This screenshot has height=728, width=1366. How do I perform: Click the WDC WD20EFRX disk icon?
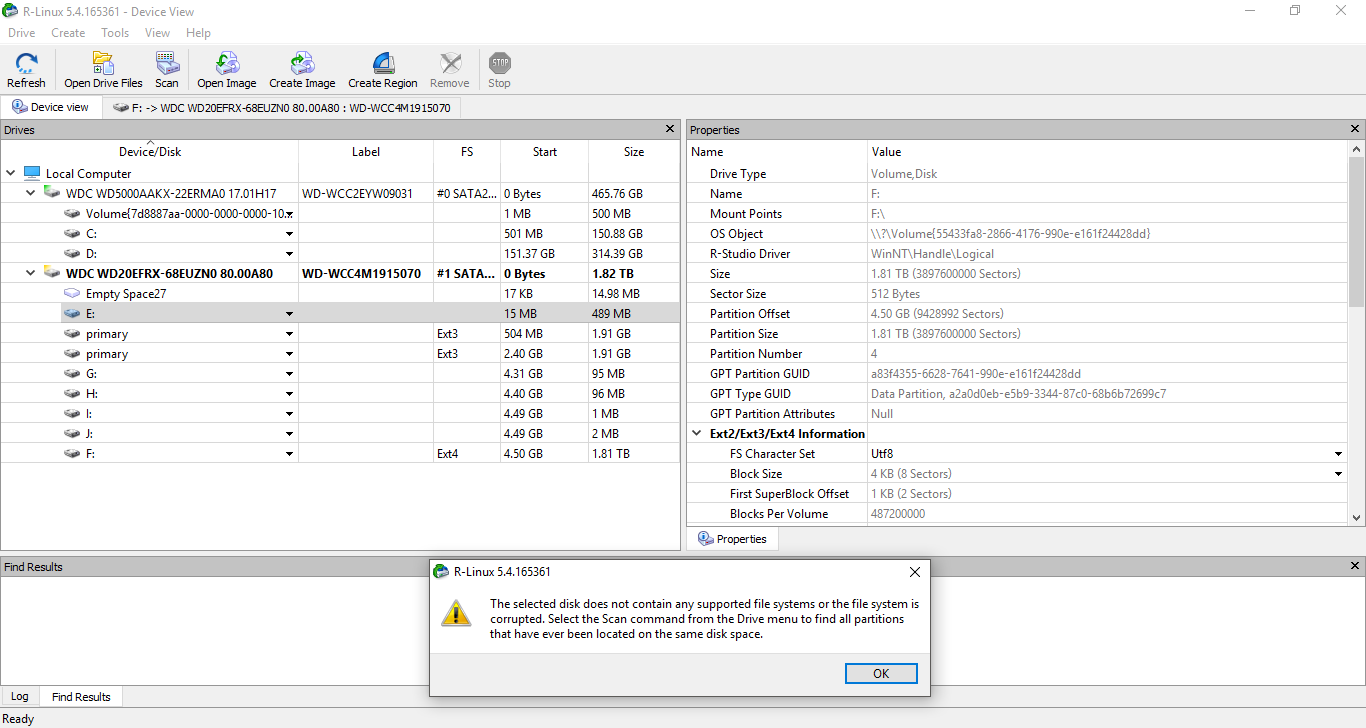tap(52, 273)
